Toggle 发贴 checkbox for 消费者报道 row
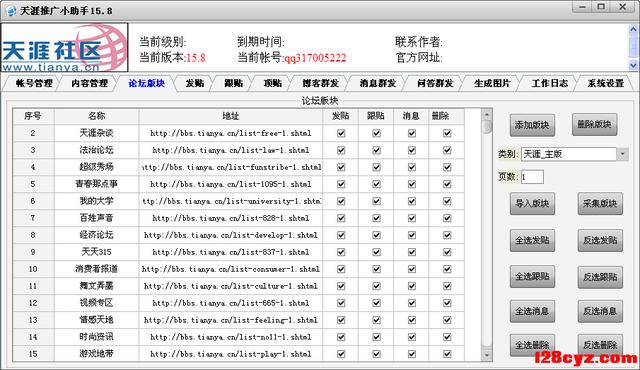Screen dimensions: 640x370 [x=341, y=269]
